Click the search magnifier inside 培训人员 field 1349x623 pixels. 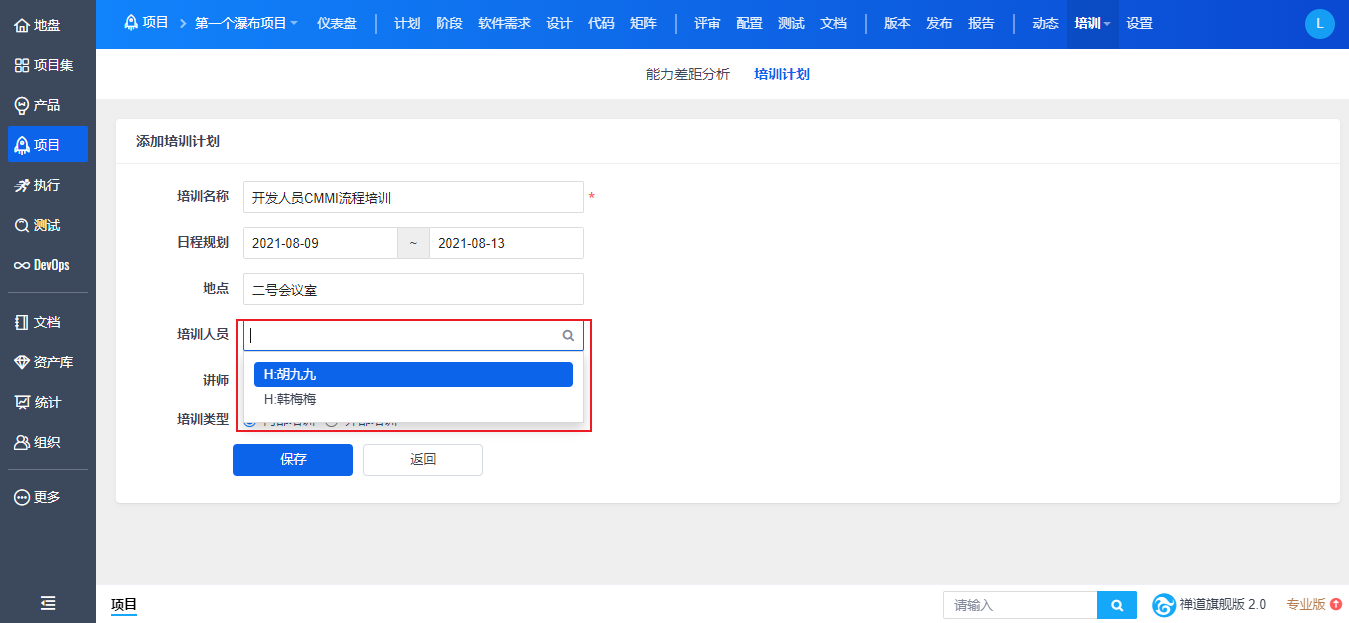568,336
